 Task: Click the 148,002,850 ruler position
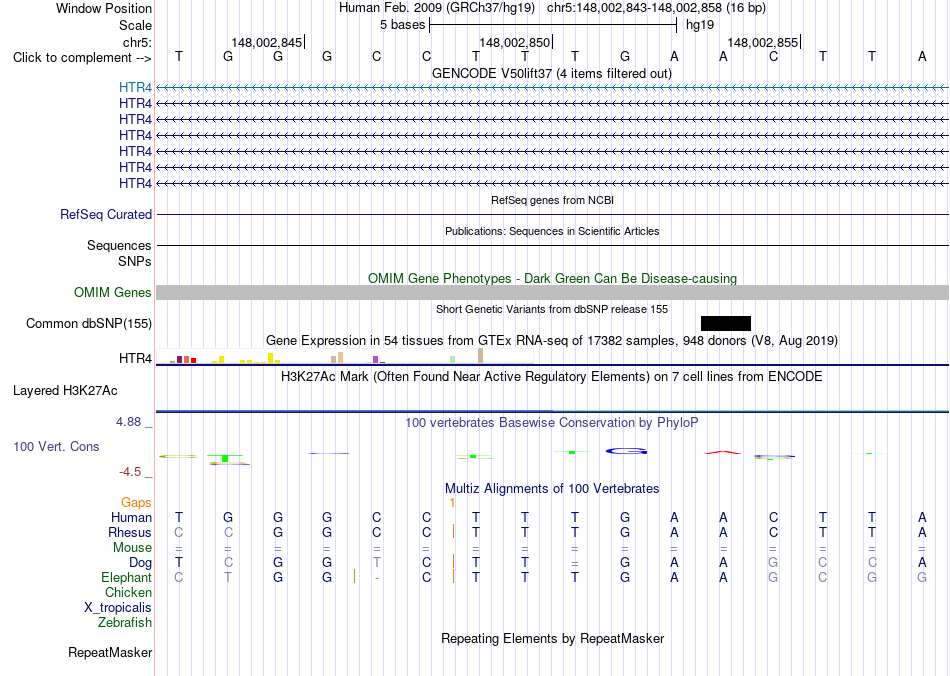[514, 42]
